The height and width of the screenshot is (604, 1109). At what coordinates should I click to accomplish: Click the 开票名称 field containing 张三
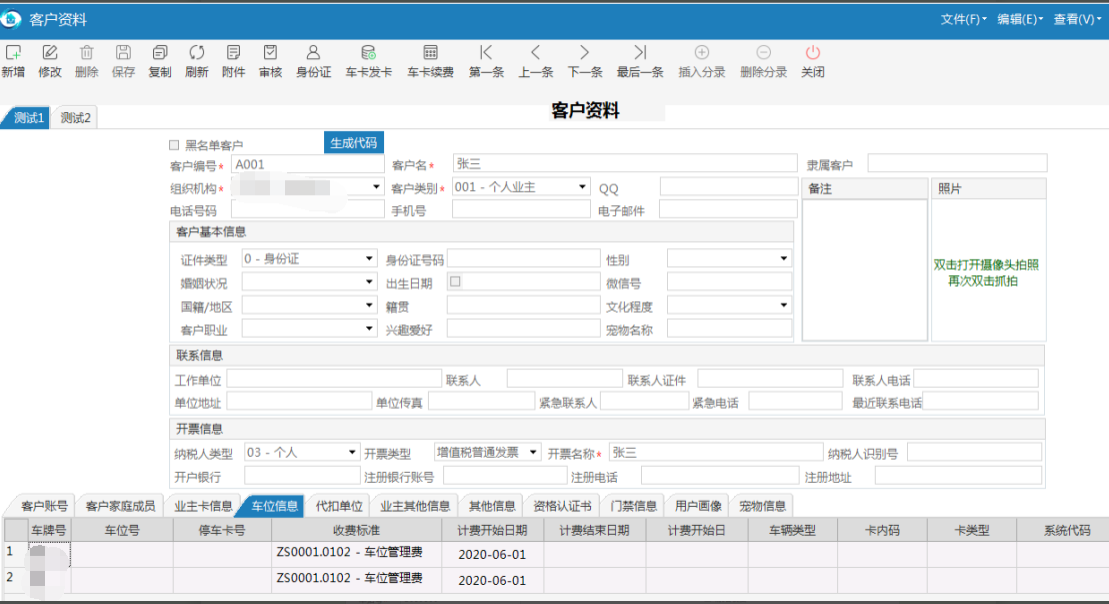pyautogui.click(x=716, y=453)
